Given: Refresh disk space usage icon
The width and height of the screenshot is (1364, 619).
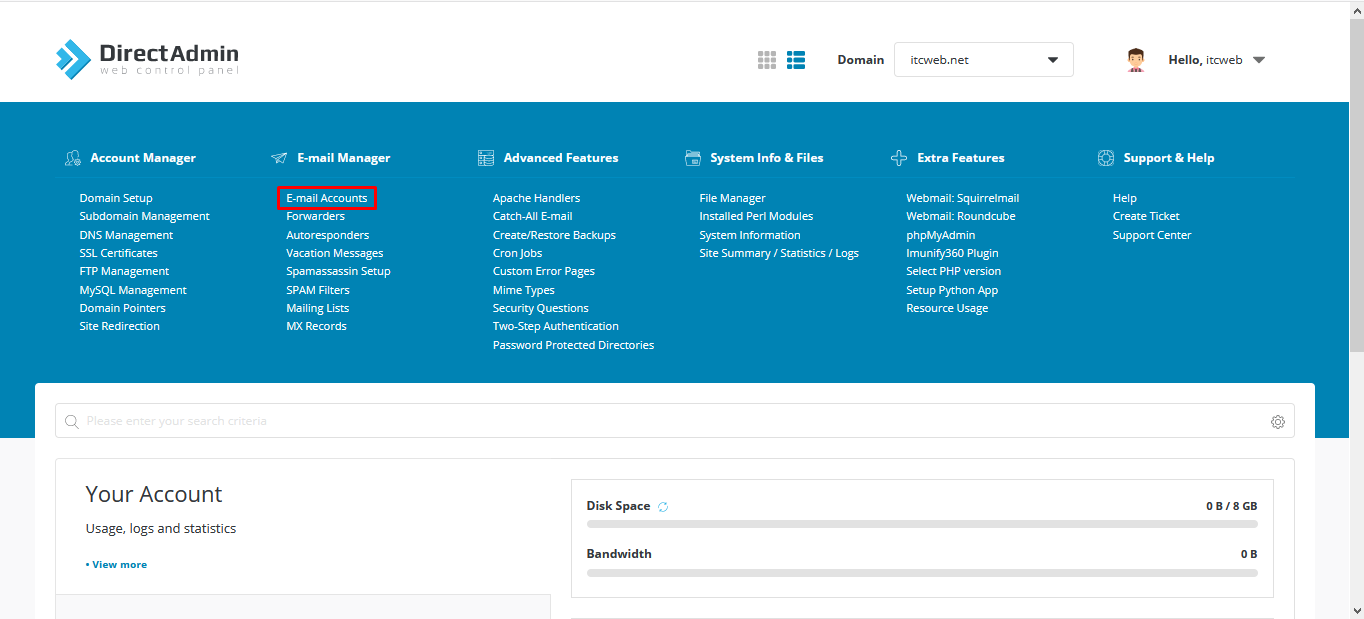Looking at the screenshot, I should [663, 507].
